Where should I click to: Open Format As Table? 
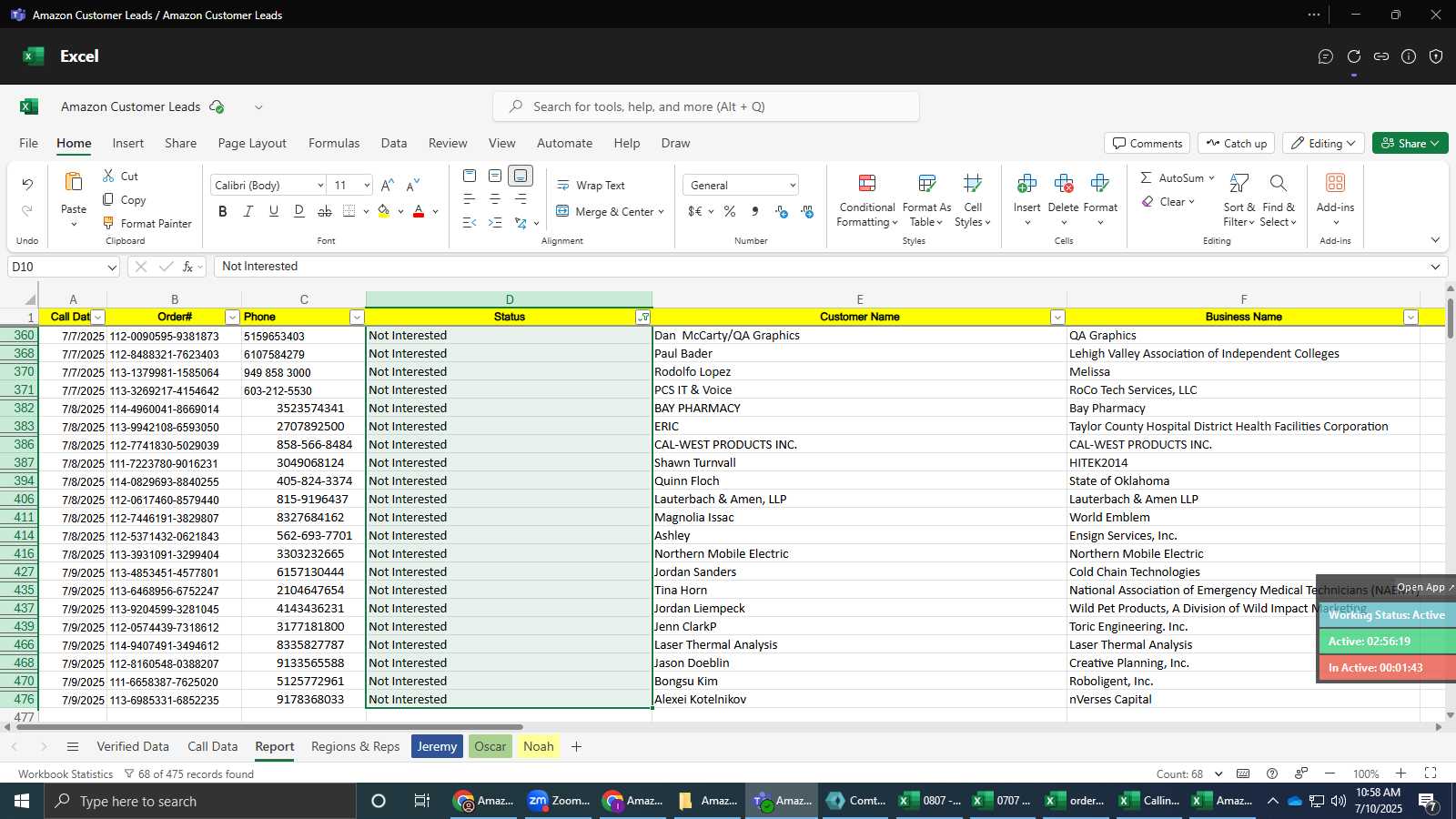tap(927, 200)
